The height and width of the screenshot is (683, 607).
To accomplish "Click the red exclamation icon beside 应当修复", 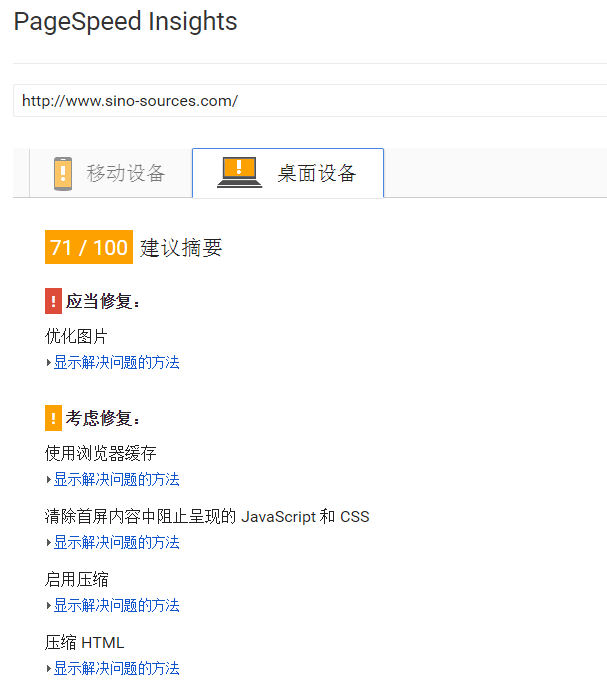I will click(53, 301).
